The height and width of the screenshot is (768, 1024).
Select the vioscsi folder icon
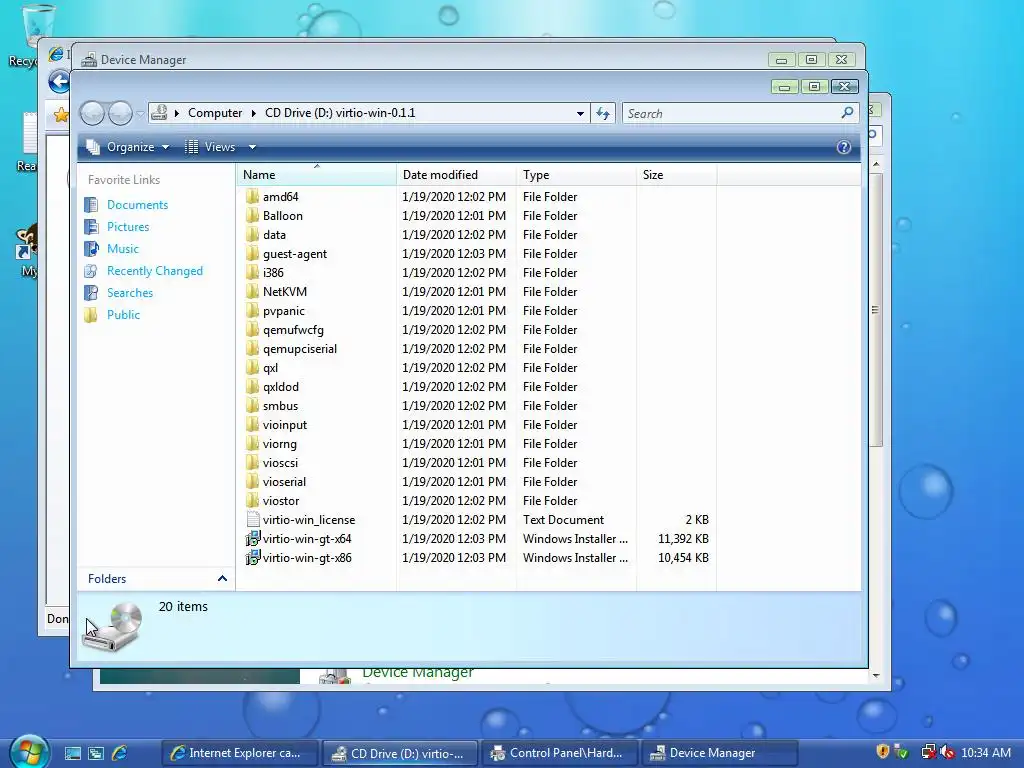(252, 462)
